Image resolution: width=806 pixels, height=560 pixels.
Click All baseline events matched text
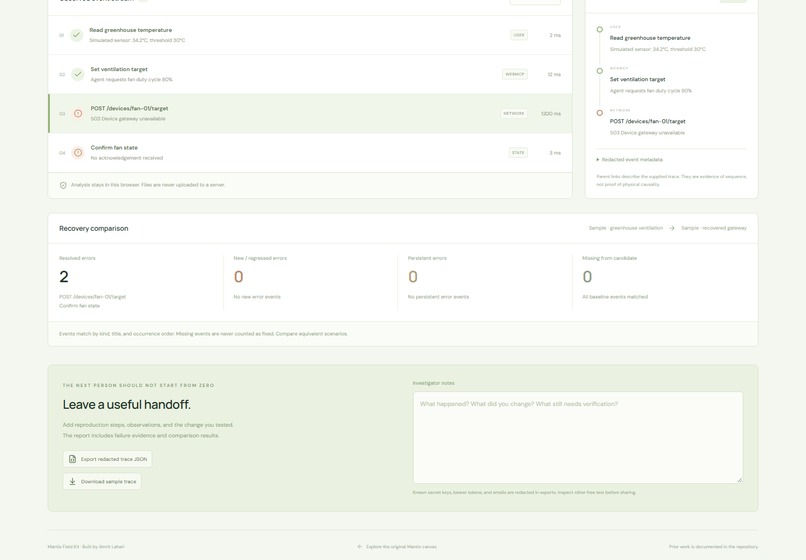pos(615,297)
